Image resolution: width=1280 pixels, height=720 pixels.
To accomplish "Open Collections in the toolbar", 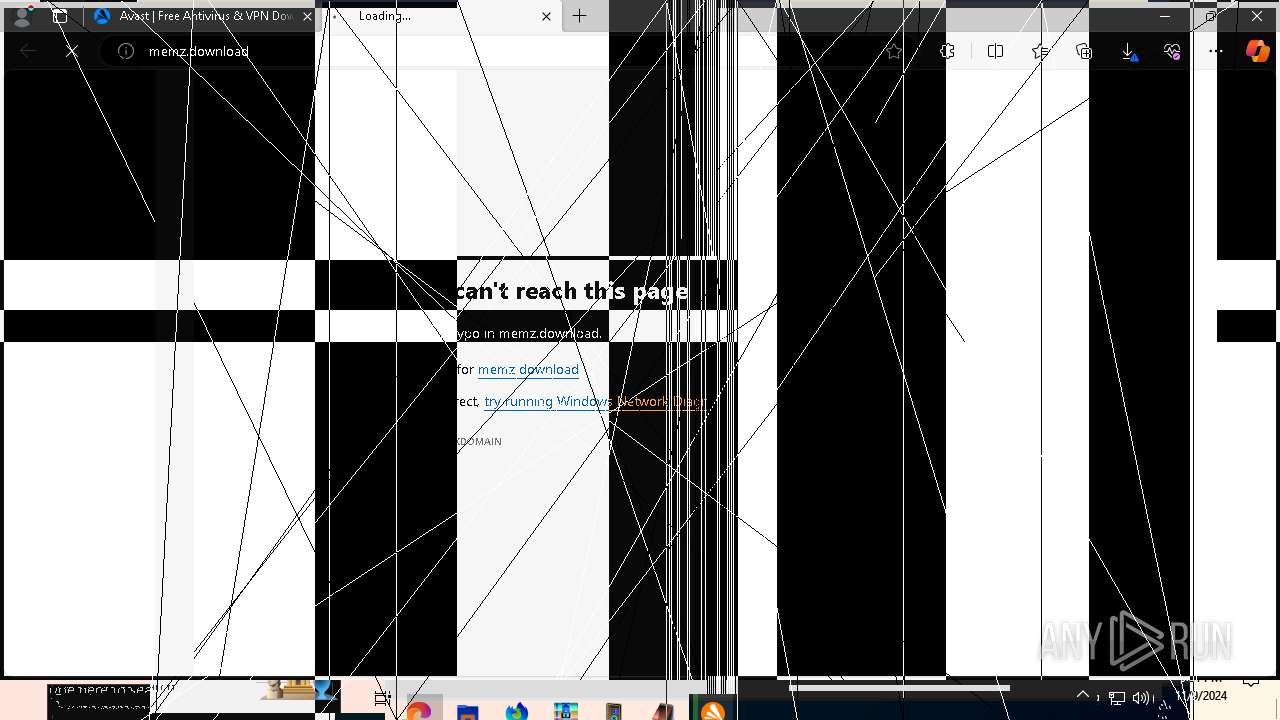I will pos(1084,51).
